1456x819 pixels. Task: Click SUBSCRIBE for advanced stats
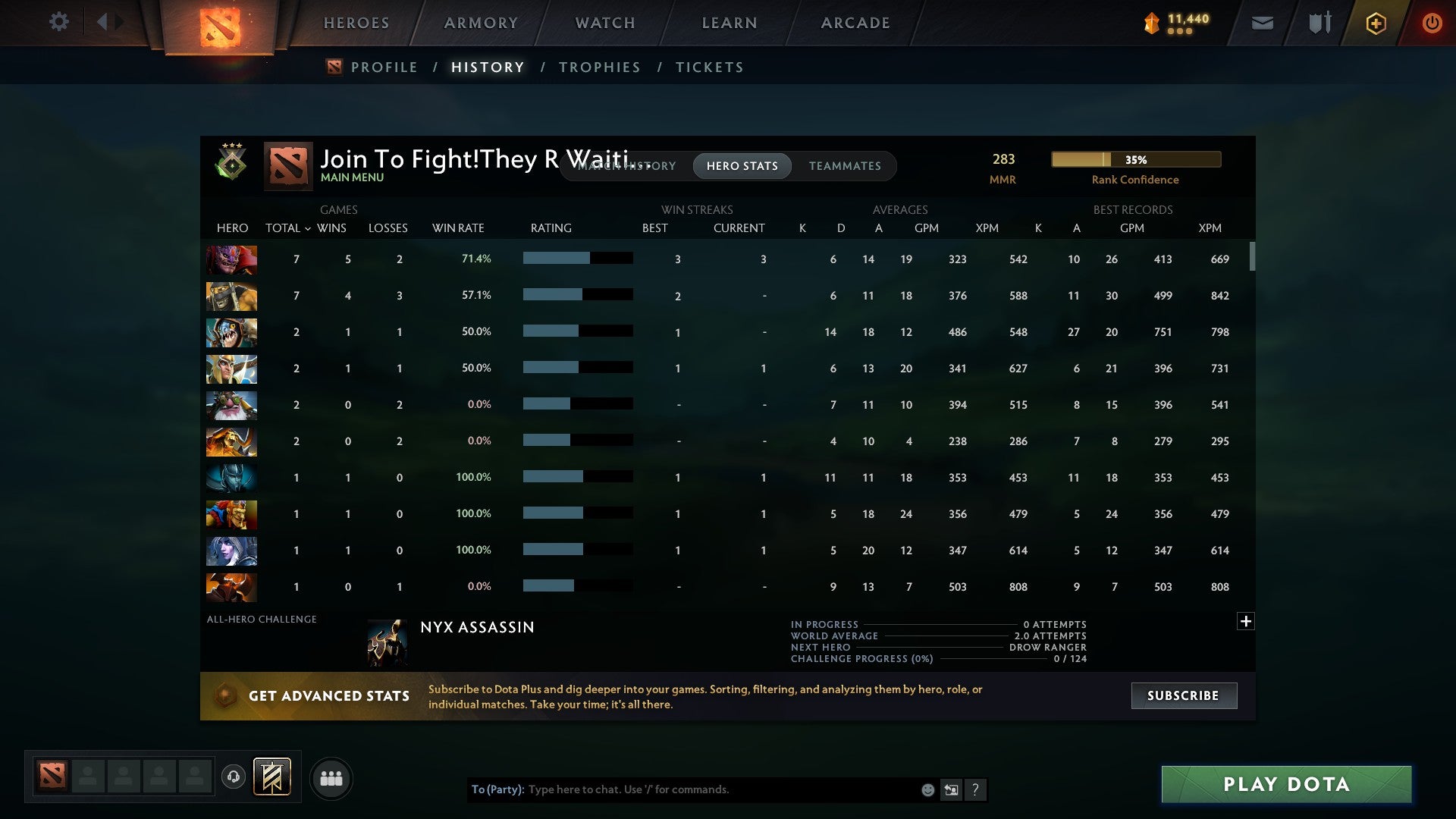pyautogui.click(x=1183, y=695)
